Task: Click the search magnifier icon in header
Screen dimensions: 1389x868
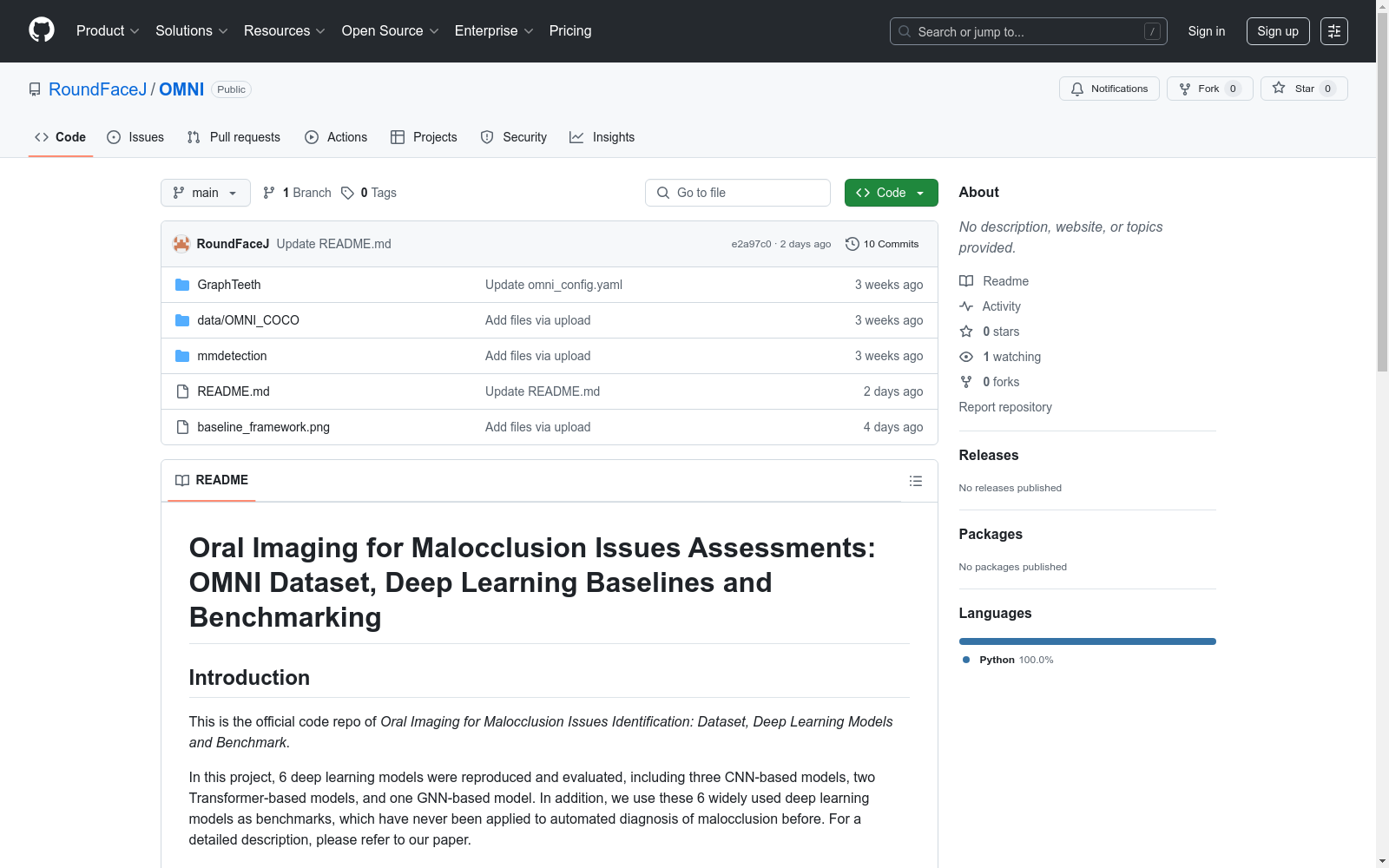Action: 905,31
